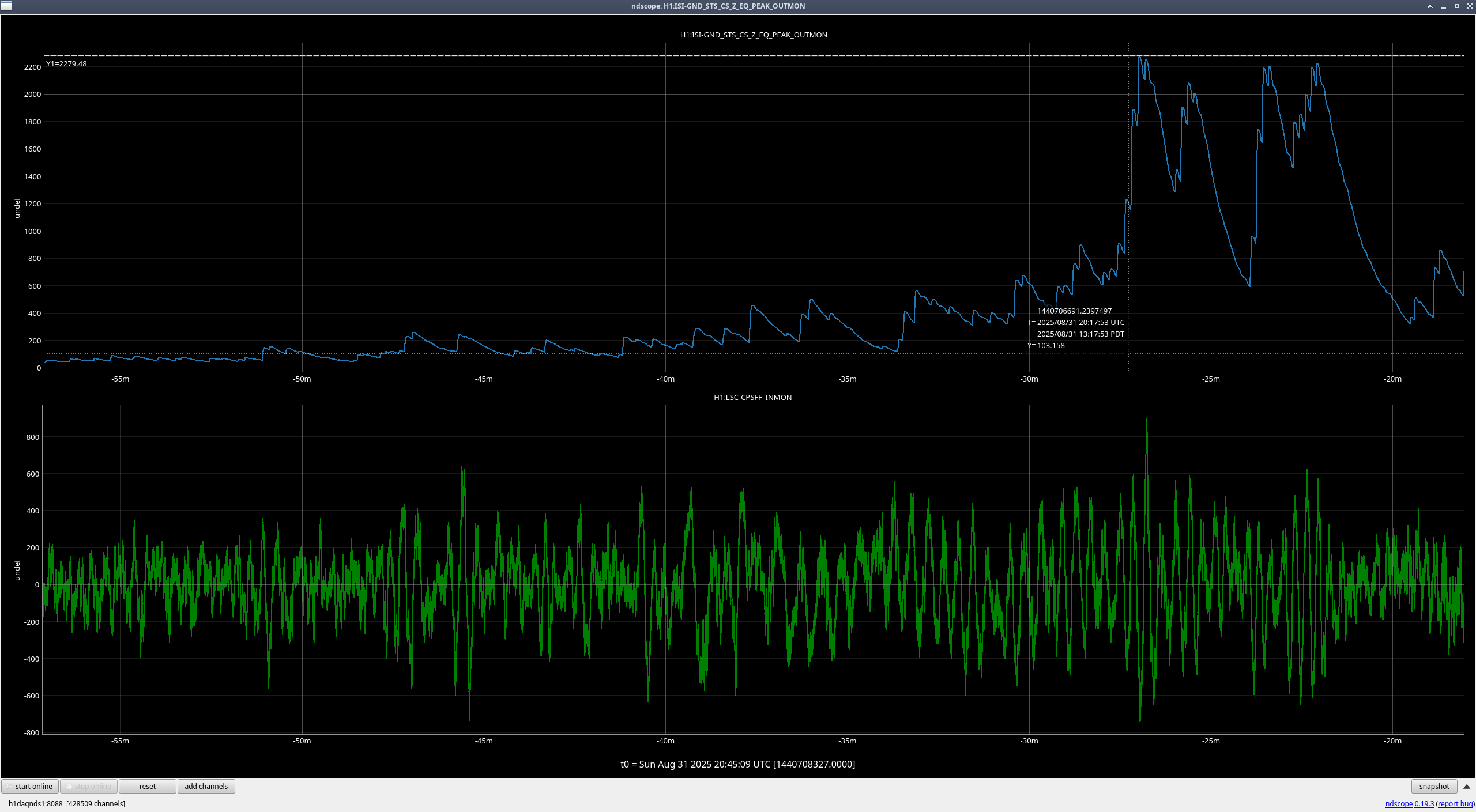1476x812 pixels.
Task: Click the H1:ISI-GND_STS_CS_Z_EQ_PEAK_OUTMON plot title
Action: click(754, 35)
